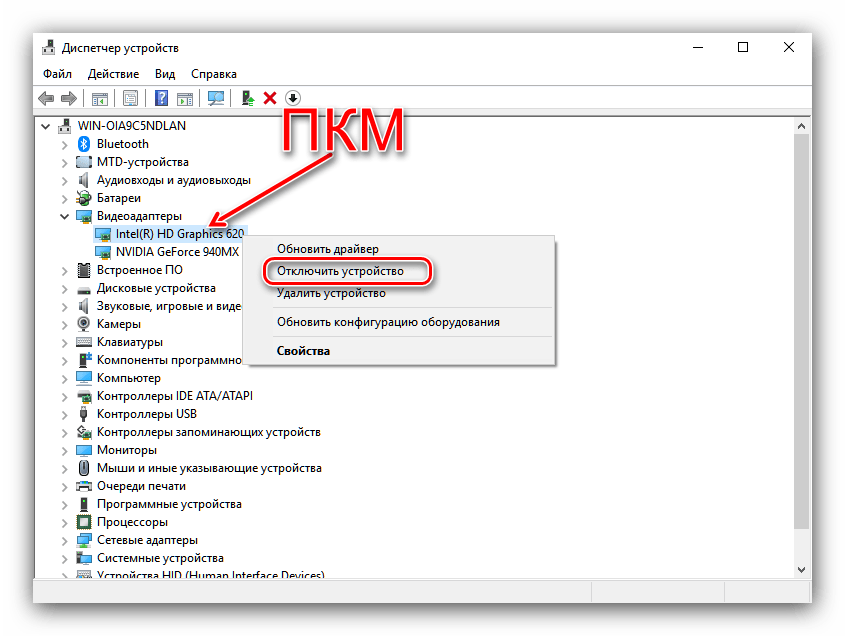Expand the Мониторы category
The image size is (845, 636).
(65, 450)
